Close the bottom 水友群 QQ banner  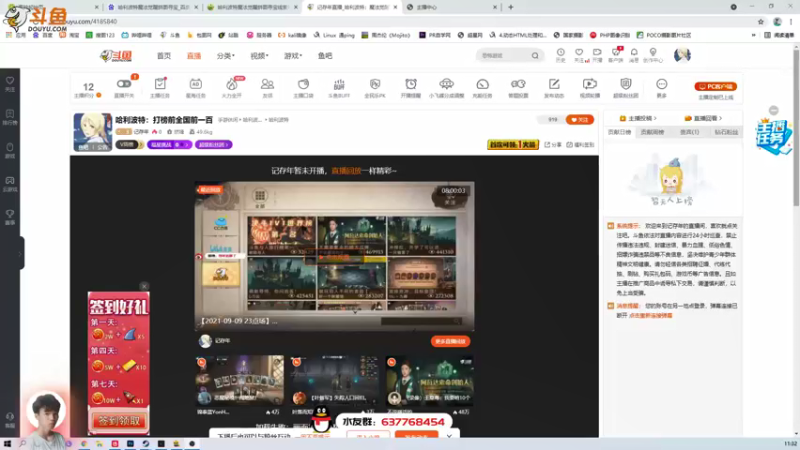point(449,437)
